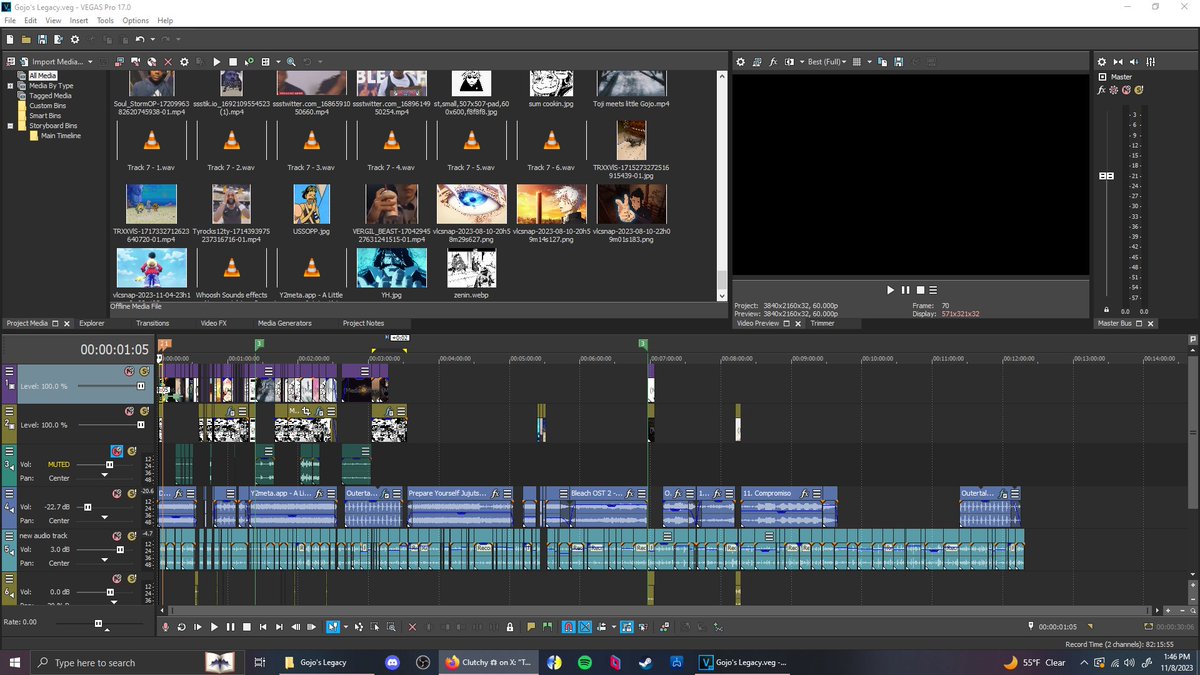Switch to the Explorer tab
Image resolution: width=1200 pixels, height=675 pixels.
tap(92, 323)
